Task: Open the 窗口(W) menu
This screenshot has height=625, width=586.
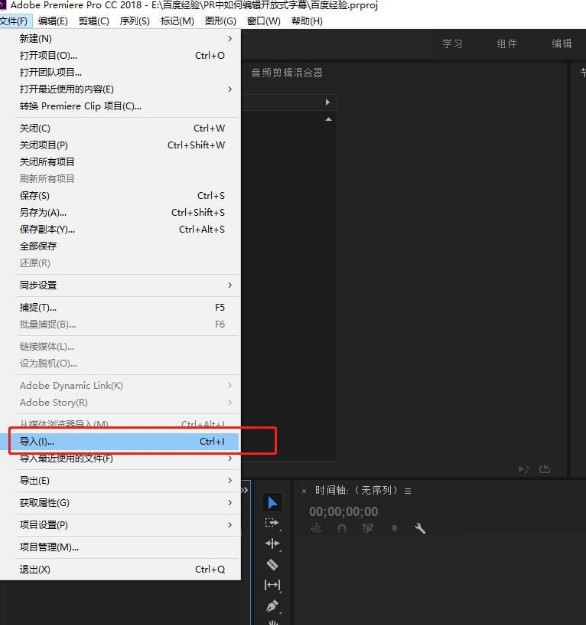Action: pyautogui.click(x=264, y=21)
